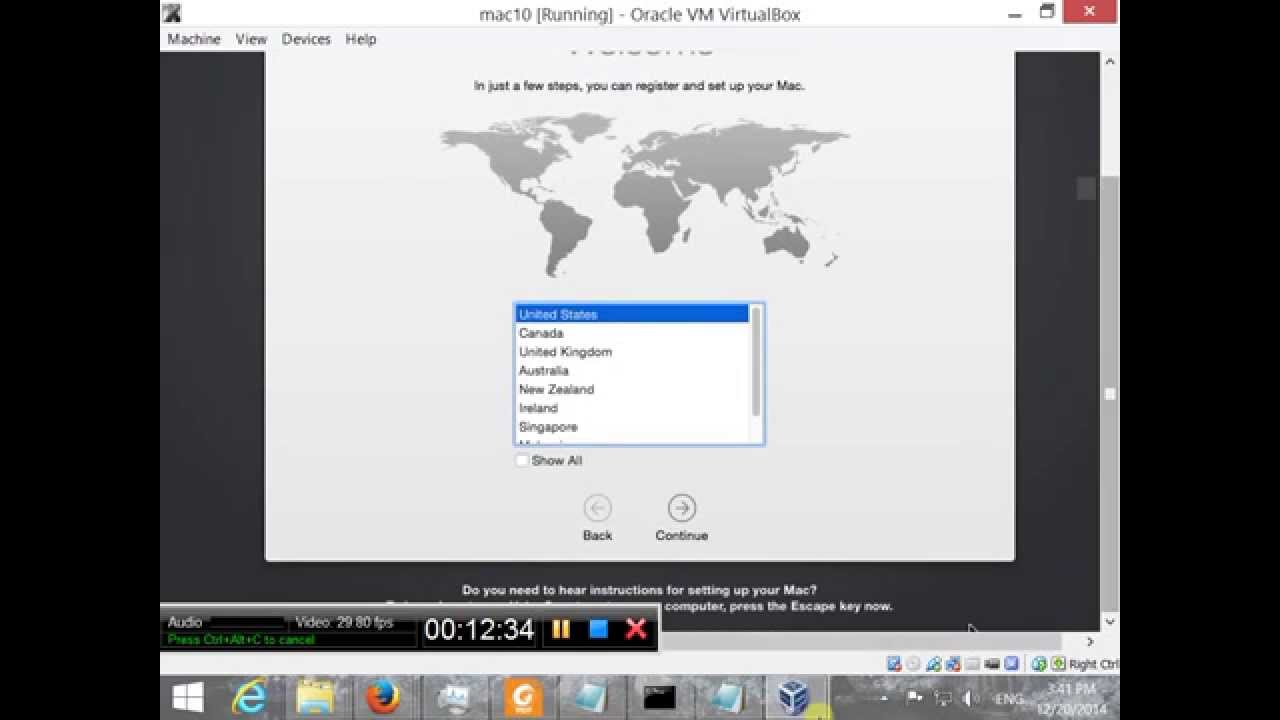Select New Zealand in the country list
This screenshot has width=1280, height=720.
tap(632, 390)
